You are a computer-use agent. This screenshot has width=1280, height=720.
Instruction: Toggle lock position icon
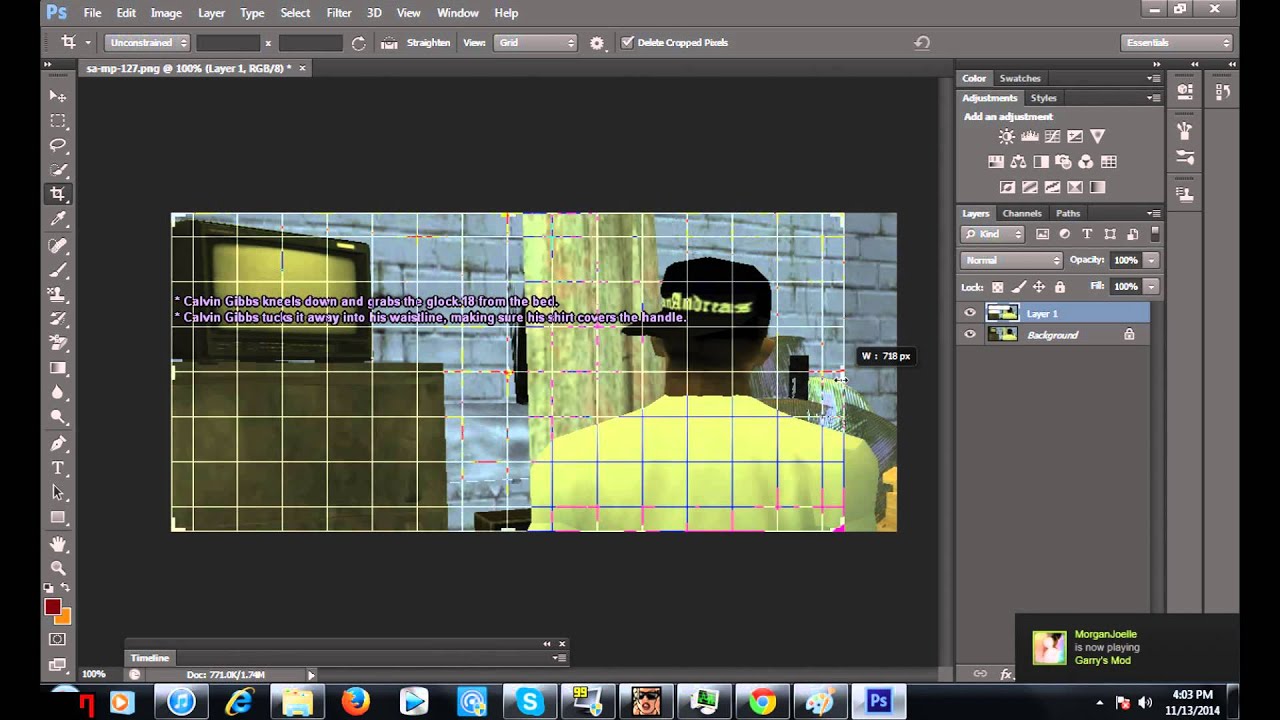click(x=1039, y=287)
